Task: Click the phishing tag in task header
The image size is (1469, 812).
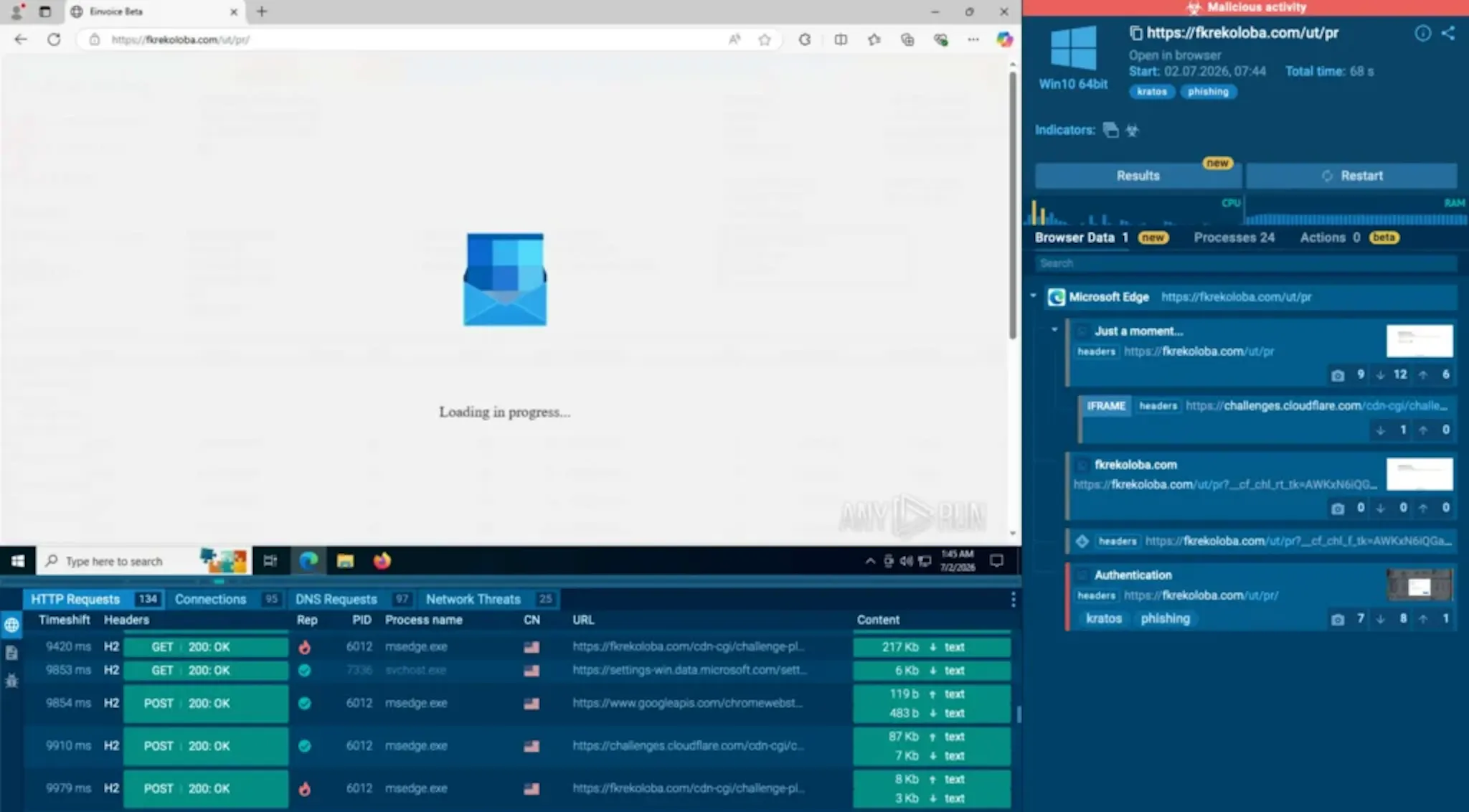Action: click(1208, 92)
